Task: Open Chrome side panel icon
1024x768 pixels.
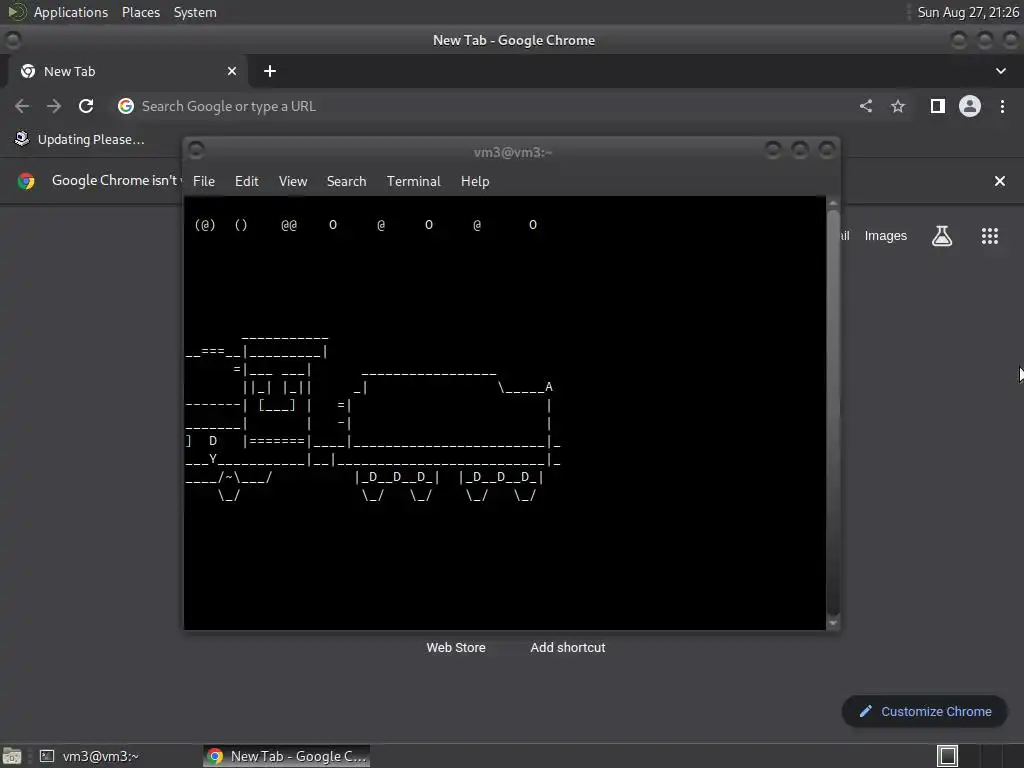Action: point(938,106)
